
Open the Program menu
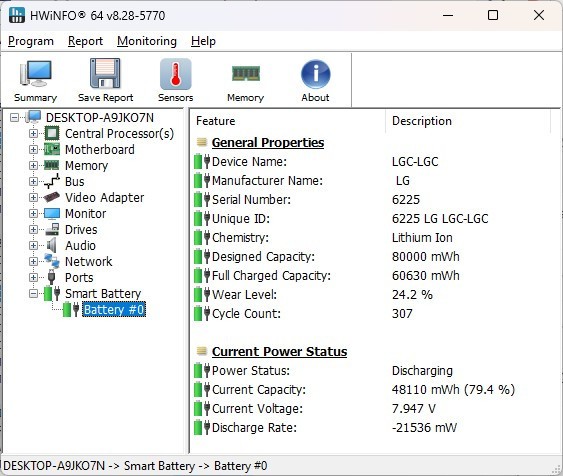(31, 41)
